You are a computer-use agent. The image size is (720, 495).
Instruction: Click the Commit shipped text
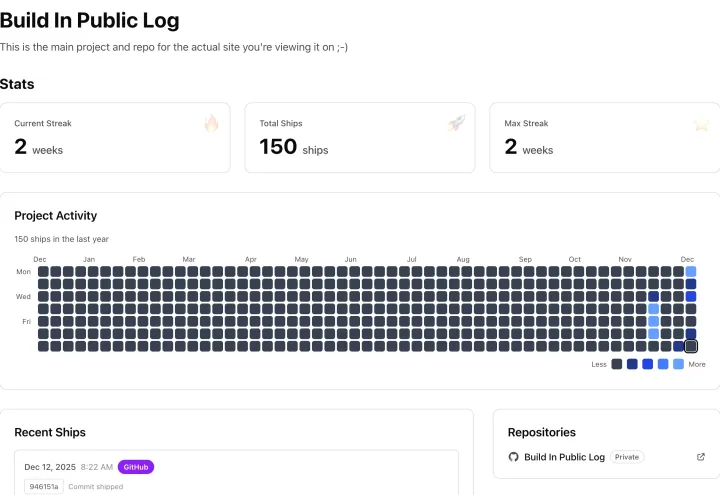(96, 487)
